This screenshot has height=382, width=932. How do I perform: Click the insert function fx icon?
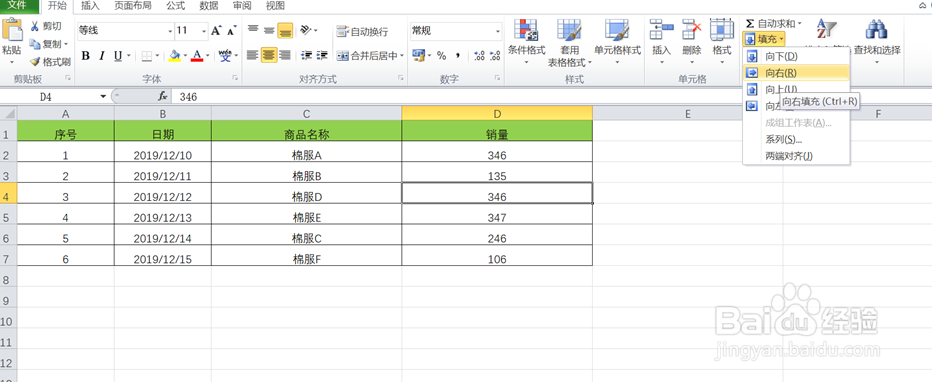(163, 96)
